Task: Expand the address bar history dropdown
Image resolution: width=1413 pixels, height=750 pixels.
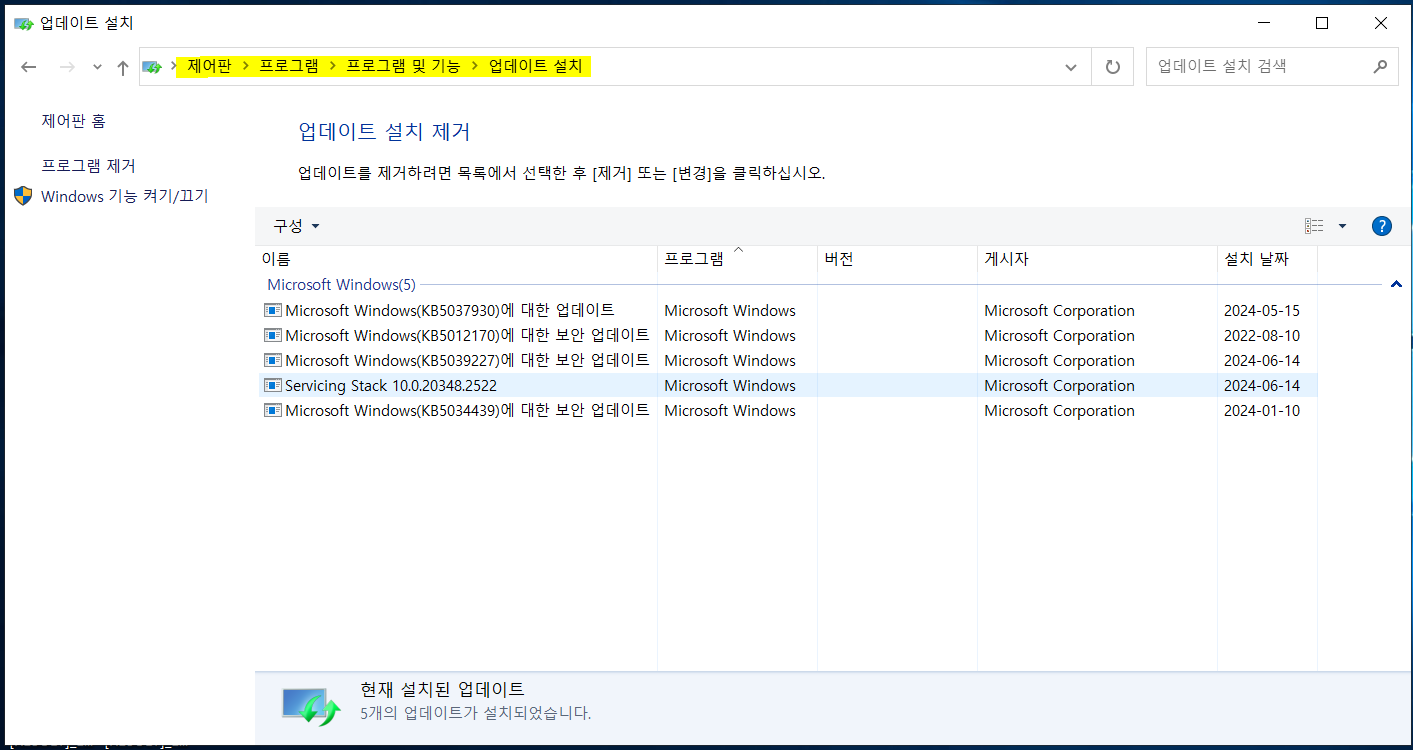Action: pos(1071,67)
